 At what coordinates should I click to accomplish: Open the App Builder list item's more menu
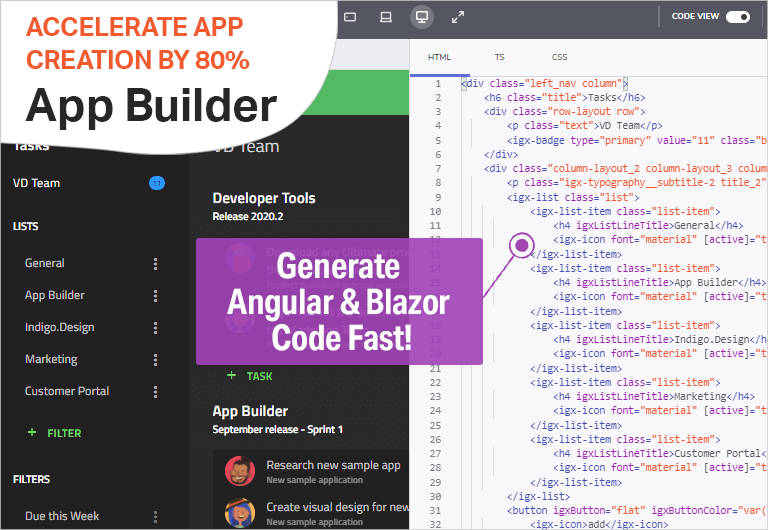pos(155,295)
